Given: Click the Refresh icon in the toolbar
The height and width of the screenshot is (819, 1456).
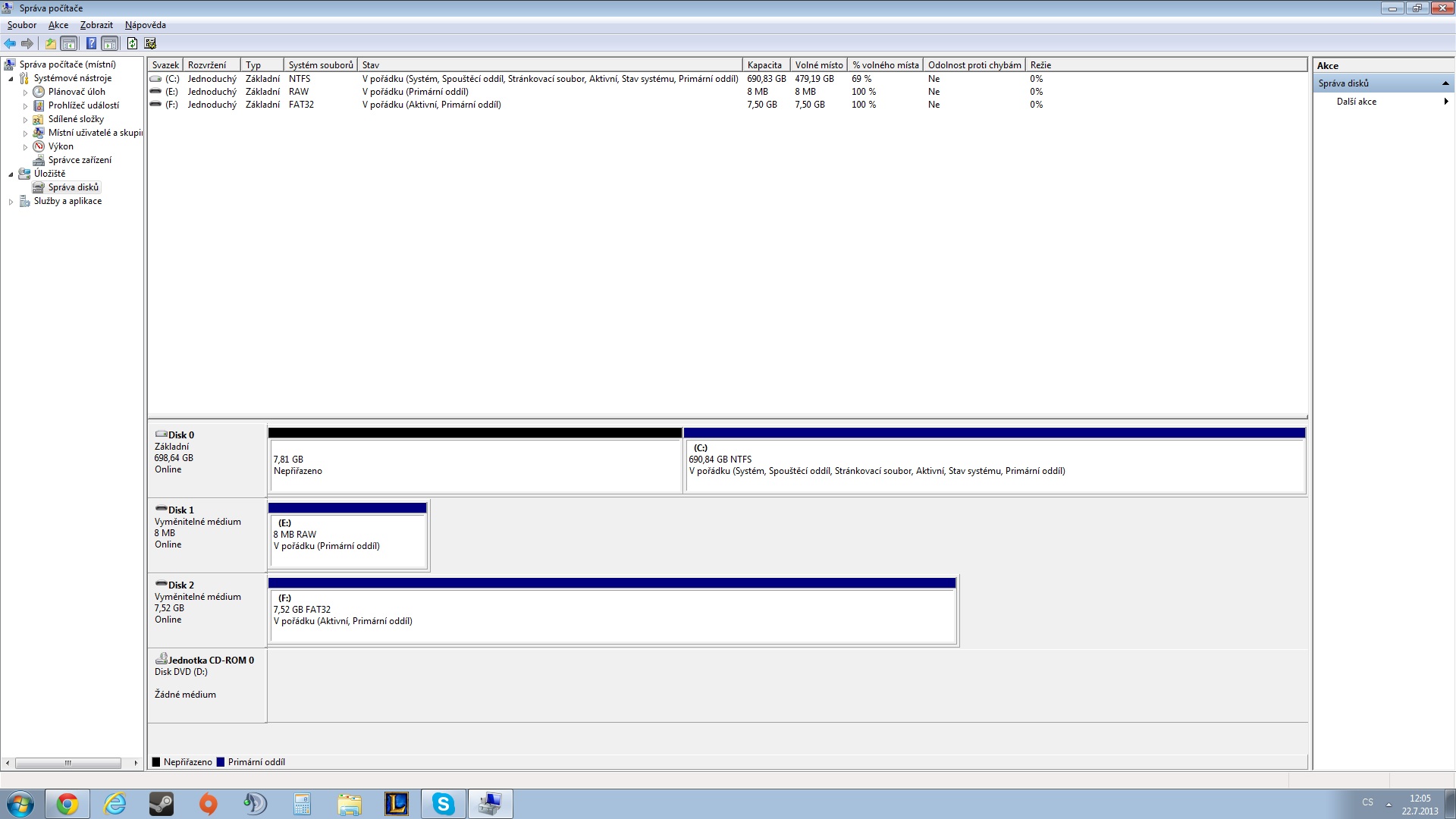Looking at the screenshot, I should [133, 43].
